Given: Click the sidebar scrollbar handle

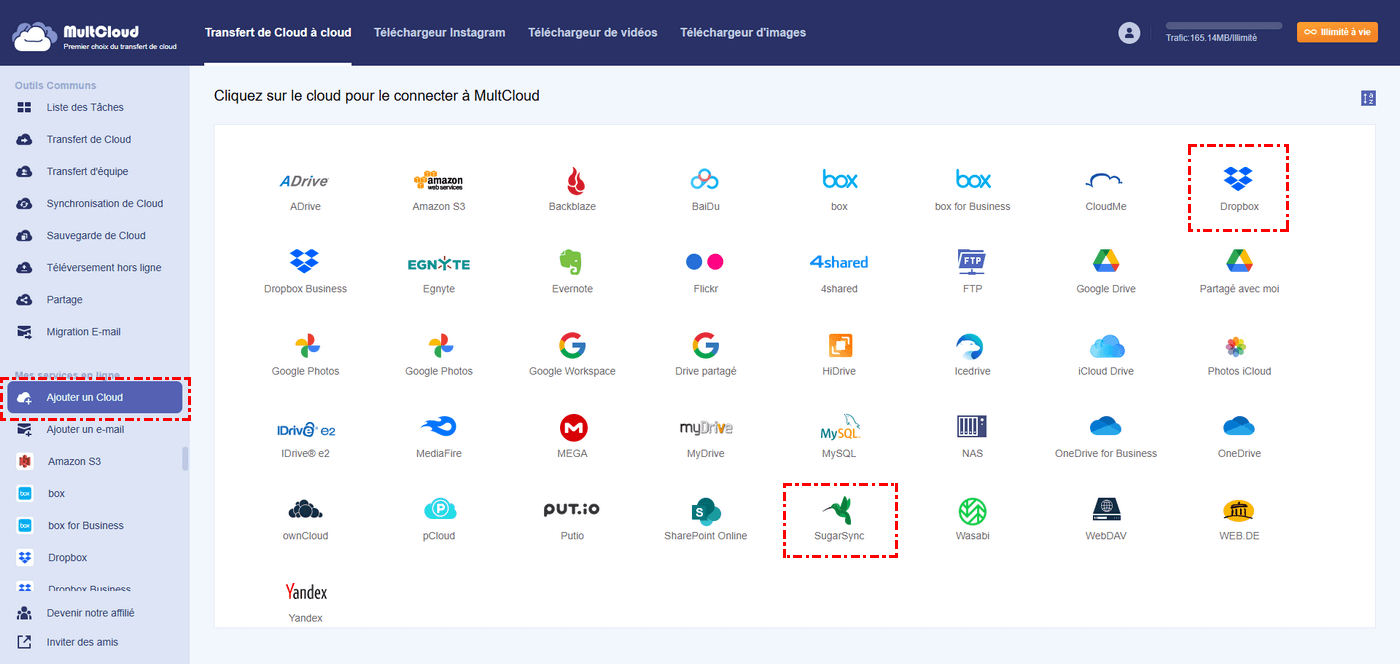Looking at the screenshot, I should pyautogui.click(x=185, y=458).
